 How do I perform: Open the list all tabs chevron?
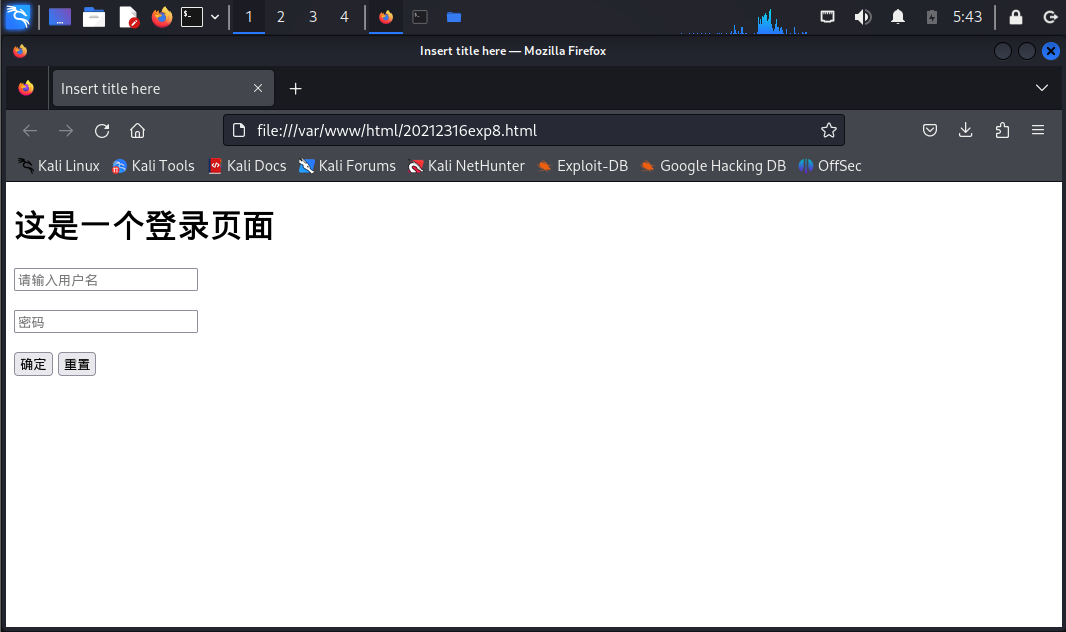(x=1042, y=88)
